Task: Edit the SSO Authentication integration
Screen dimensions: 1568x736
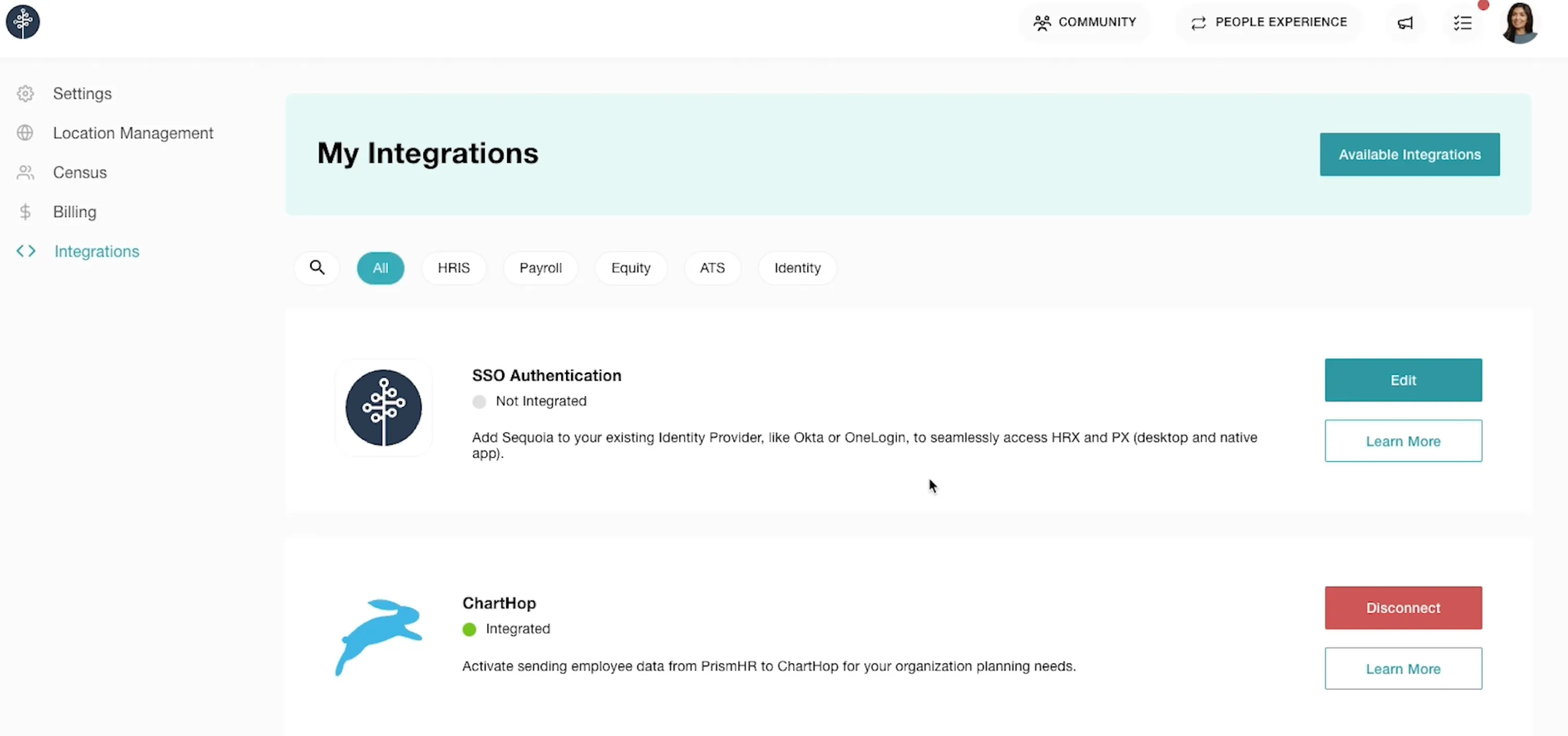Action: (x=1403, y=380)
